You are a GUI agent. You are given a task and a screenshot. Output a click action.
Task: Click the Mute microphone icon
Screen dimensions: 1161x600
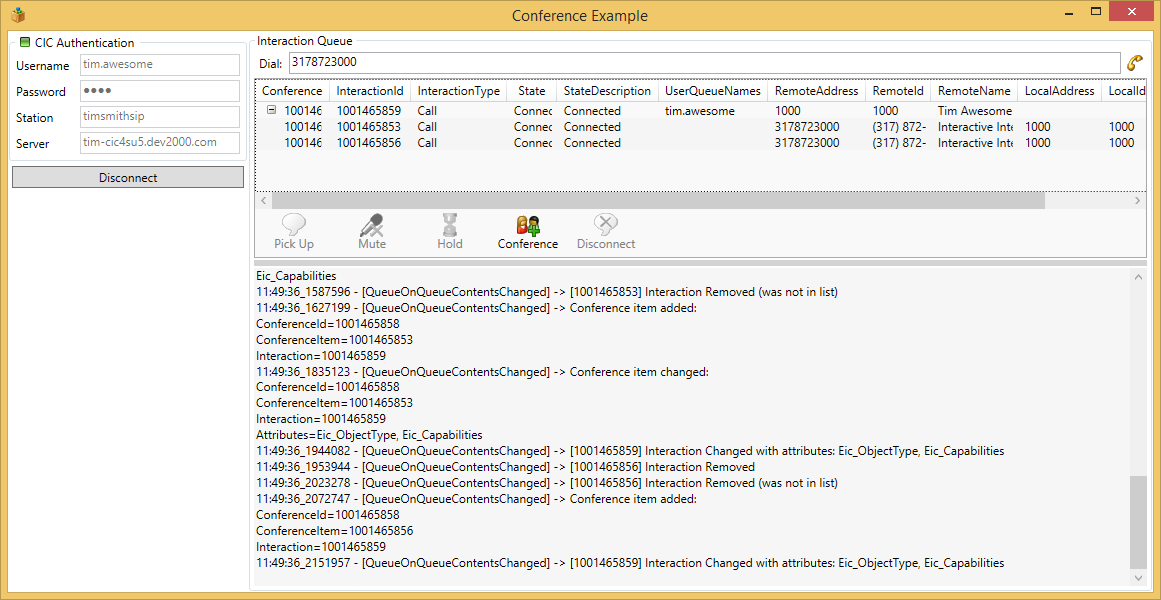(x=372, y=224)
